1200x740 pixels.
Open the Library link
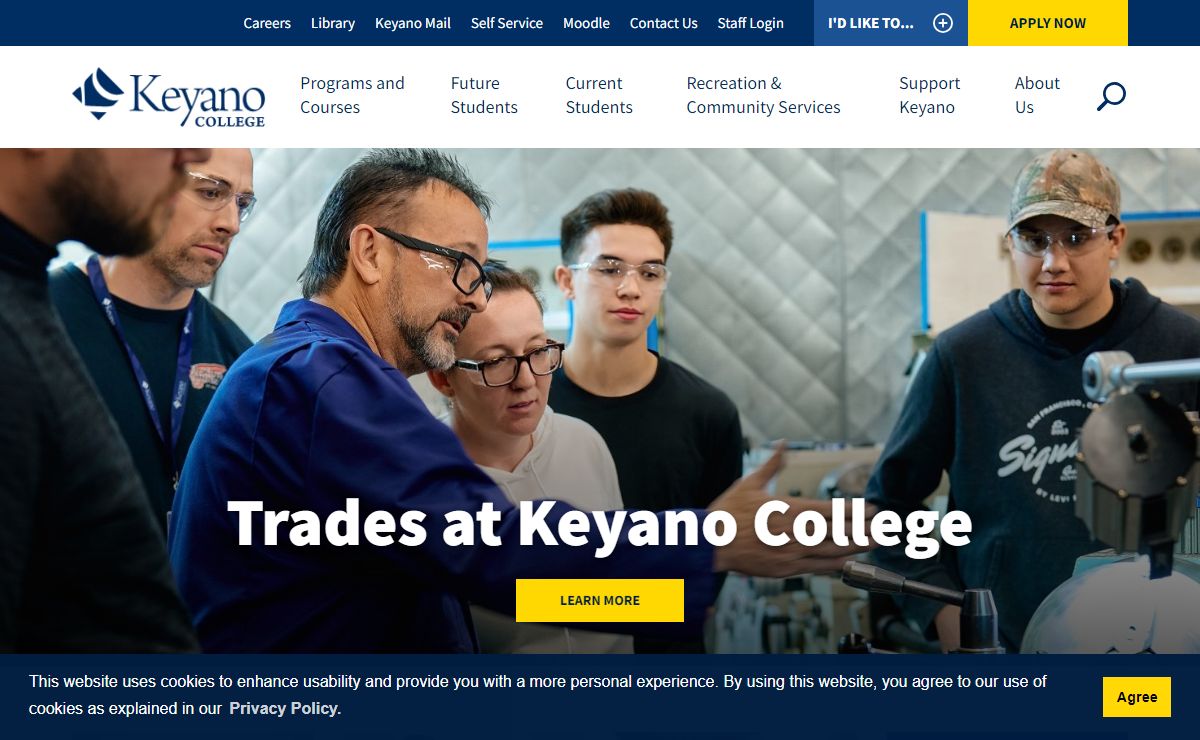click(333, 23)
